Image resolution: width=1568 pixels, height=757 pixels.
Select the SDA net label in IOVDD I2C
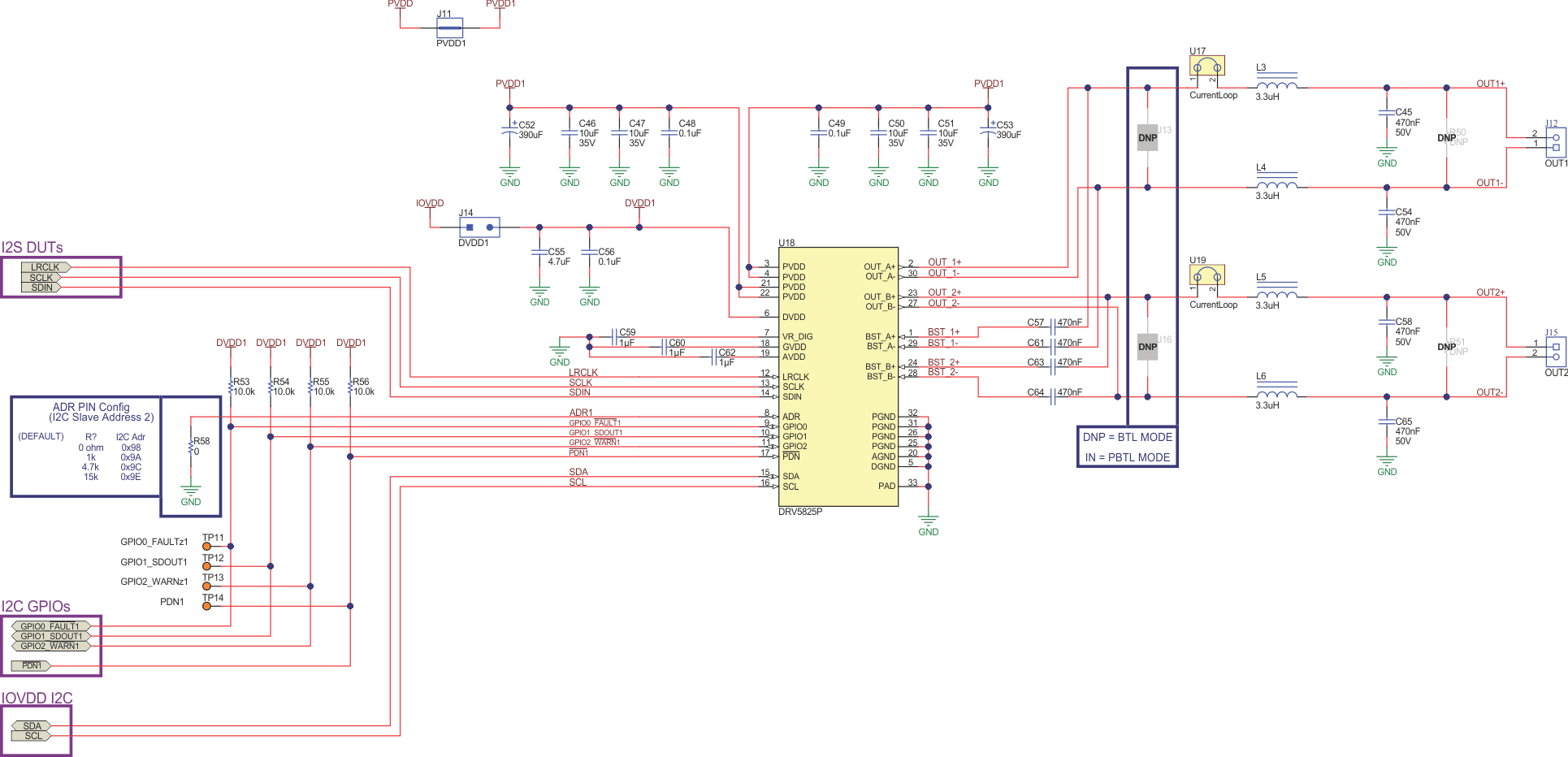pos(32,725)
